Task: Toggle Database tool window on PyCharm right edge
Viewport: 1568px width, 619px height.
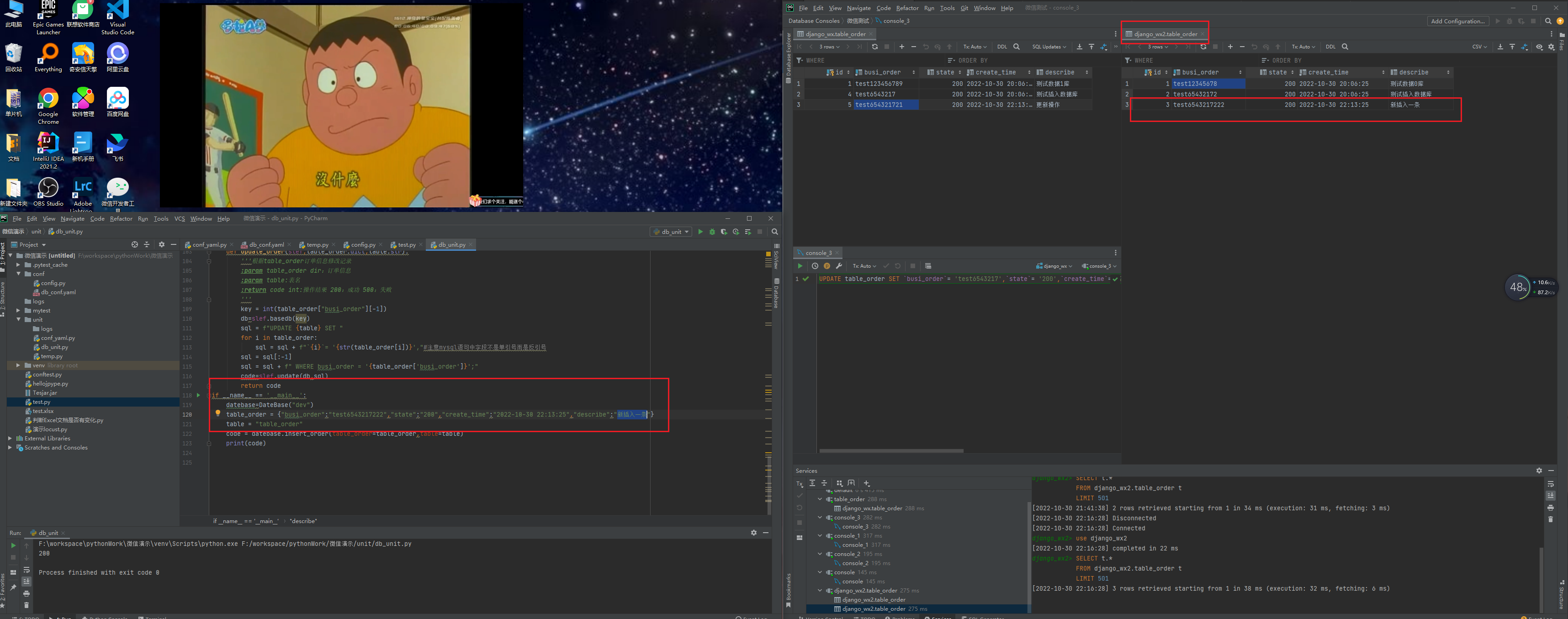Action: [777, 293]
